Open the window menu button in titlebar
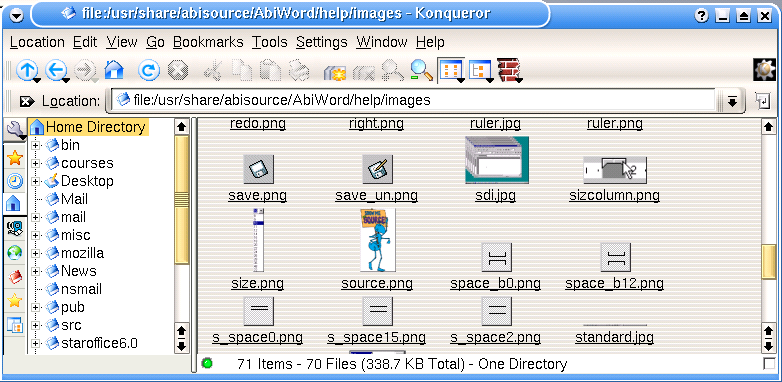 (x=17, y=15)
